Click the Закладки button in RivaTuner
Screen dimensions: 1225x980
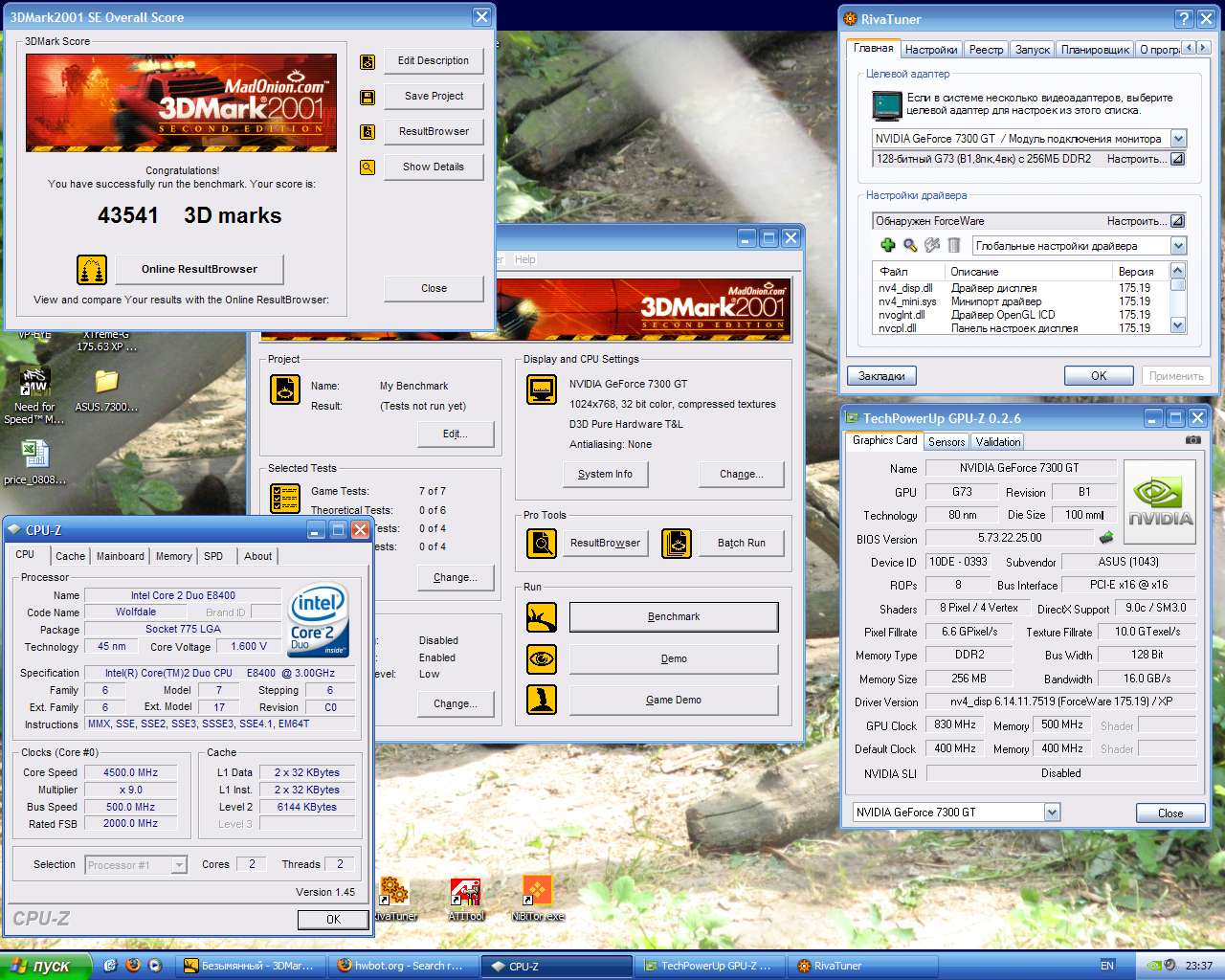[881, 376]
